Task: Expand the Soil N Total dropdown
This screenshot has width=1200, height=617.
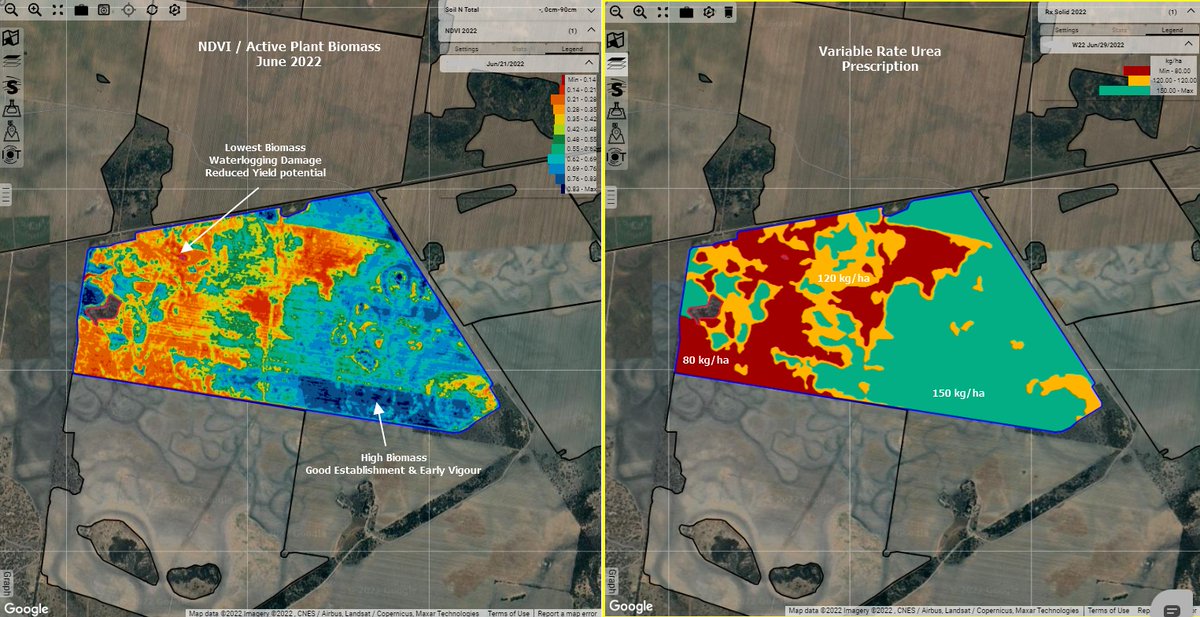Action: point(590,11)
